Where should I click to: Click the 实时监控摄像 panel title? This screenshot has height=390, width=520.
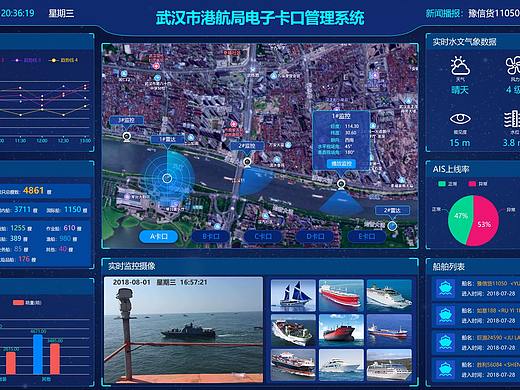(x=131, y=266)
